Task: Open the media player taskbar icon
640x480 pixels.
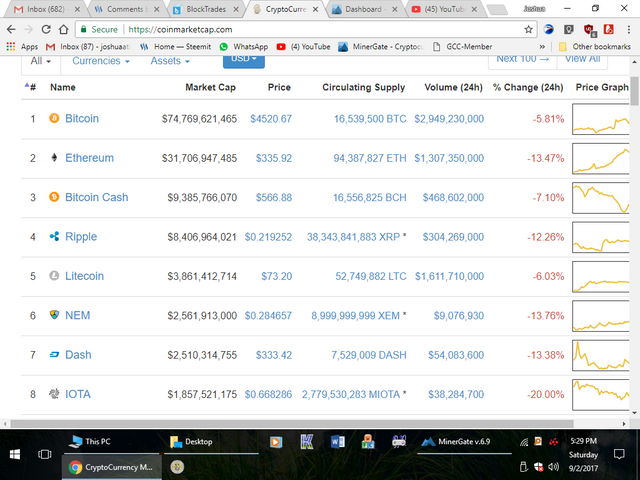Action: click(x=276, y=442)
